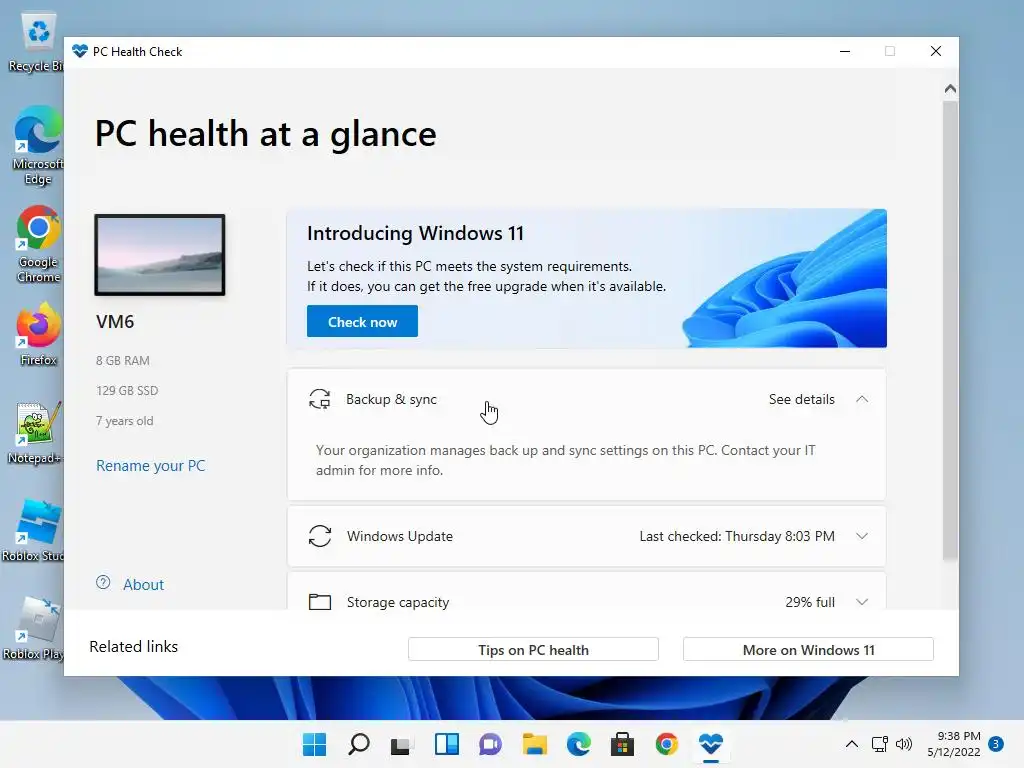The height and width of the screenshot is (768, 1024).
Task: Click PC Health Check taskbar icon
Action: (x=711, y=744)
